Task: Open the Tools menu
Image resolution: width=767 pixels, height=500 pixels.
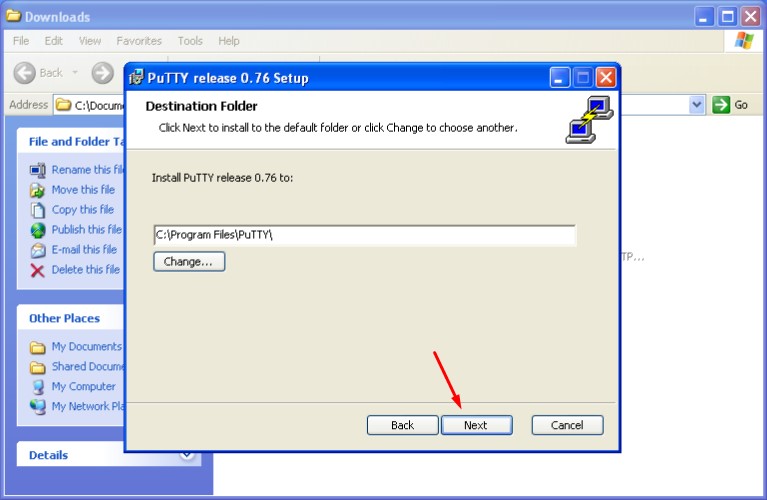Action: tap(190, 41)
